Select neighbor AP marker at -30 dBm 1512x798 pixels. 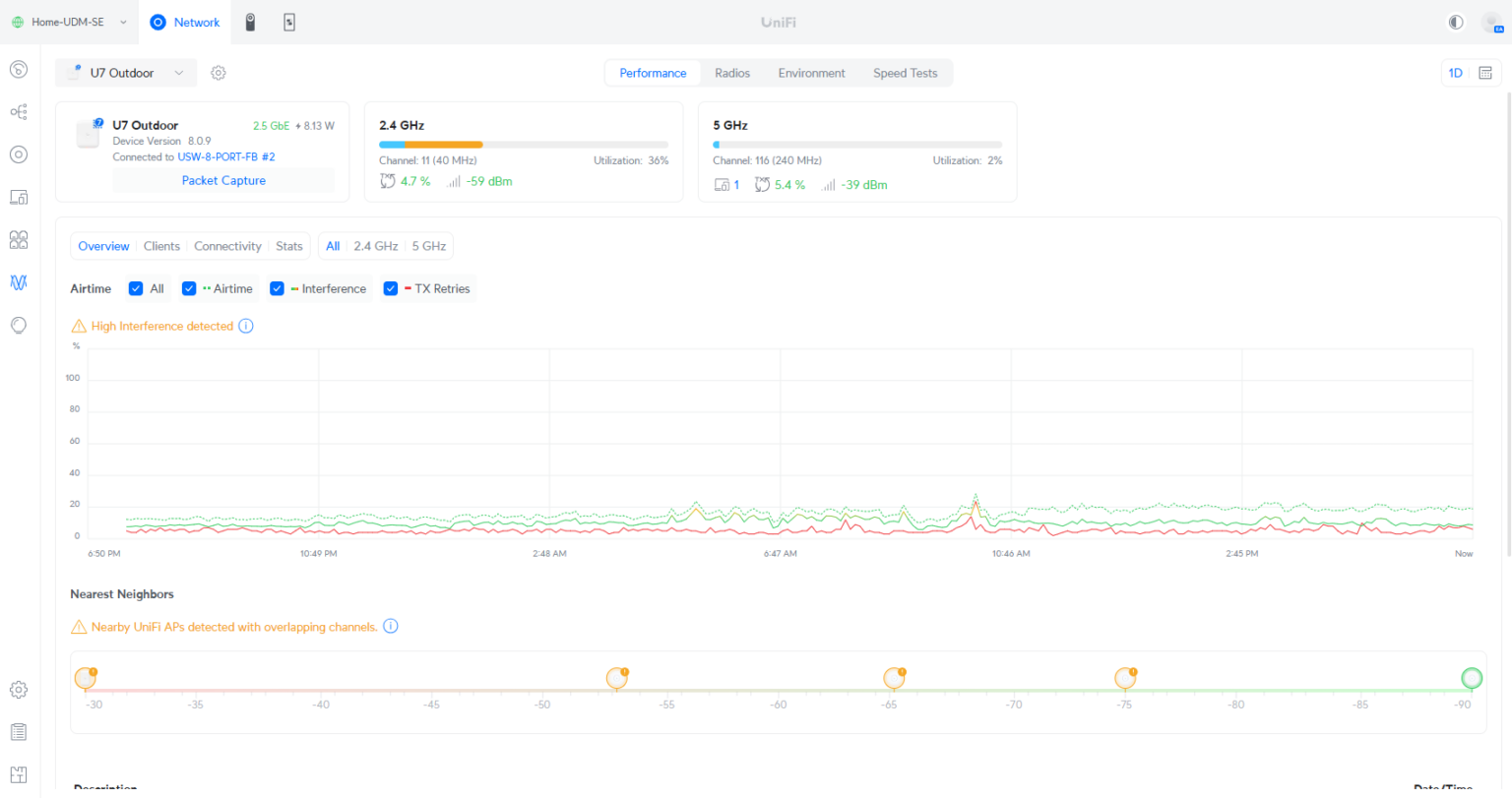coord(86,678)
